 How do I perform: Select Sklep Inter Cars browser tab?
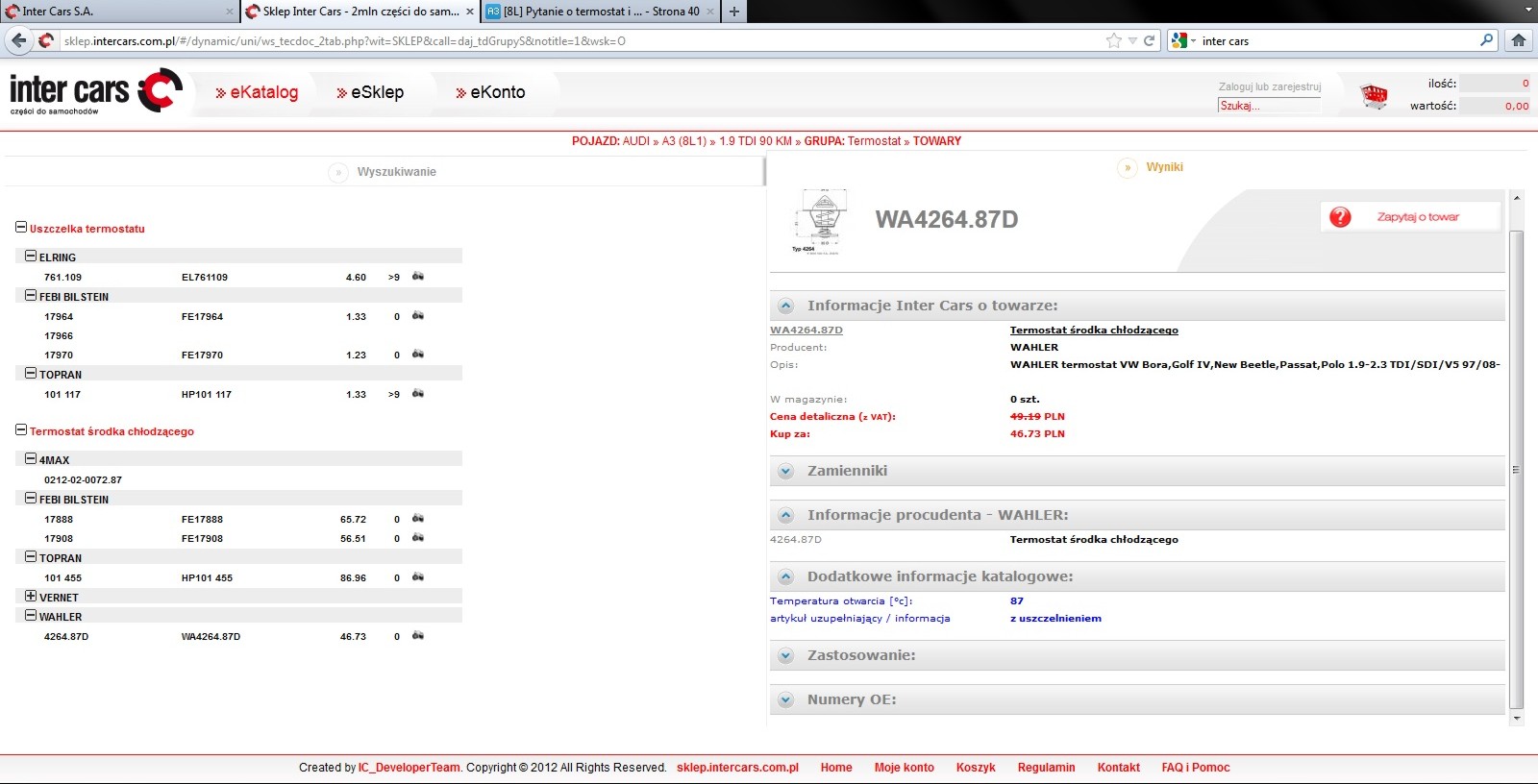(360, 12)
